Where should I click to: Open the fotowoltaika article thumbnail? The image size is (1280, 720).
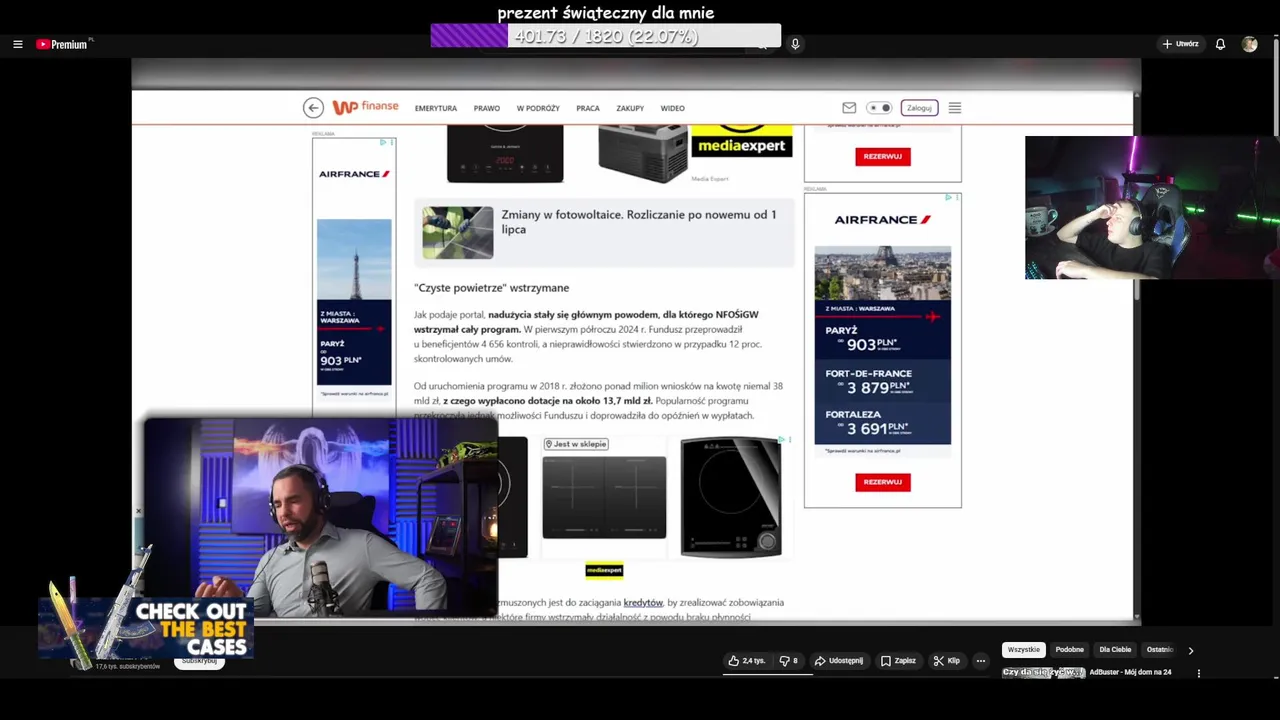(x=458, y=233)
